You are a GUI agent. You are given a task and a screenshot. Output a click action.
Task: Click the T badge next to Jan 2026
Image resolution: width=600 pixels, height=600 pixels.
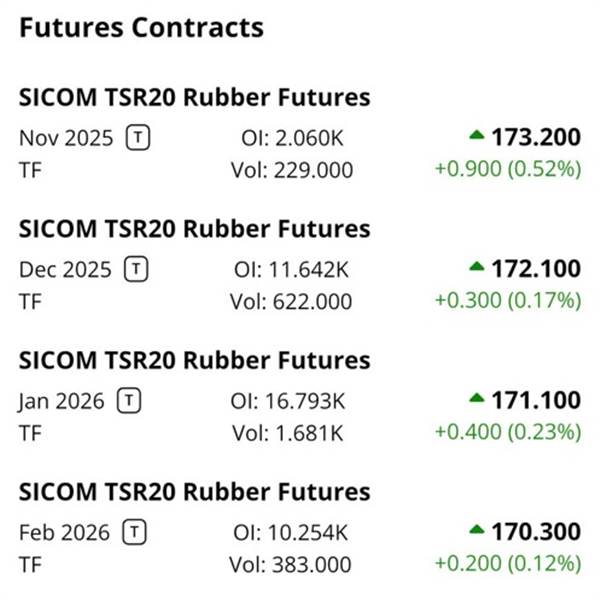click(x=129, y=401)
